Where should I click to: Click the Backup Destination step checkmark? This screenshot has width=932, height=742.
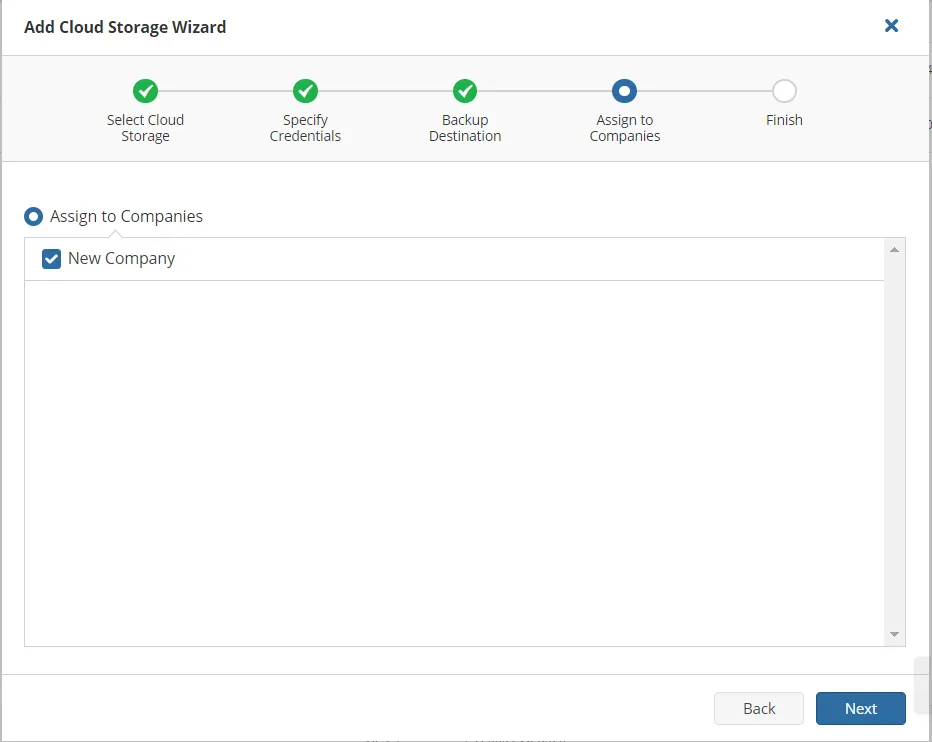coord(465,91)
